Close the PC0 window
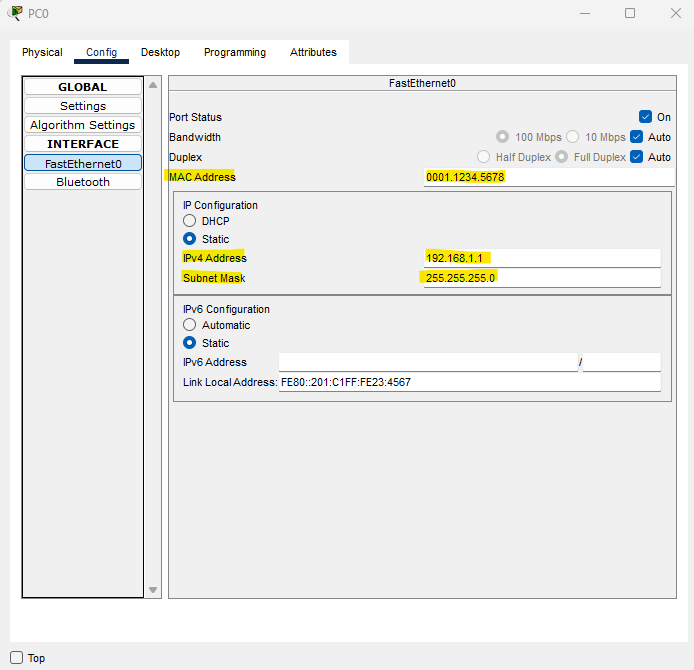 click(675, 13)
